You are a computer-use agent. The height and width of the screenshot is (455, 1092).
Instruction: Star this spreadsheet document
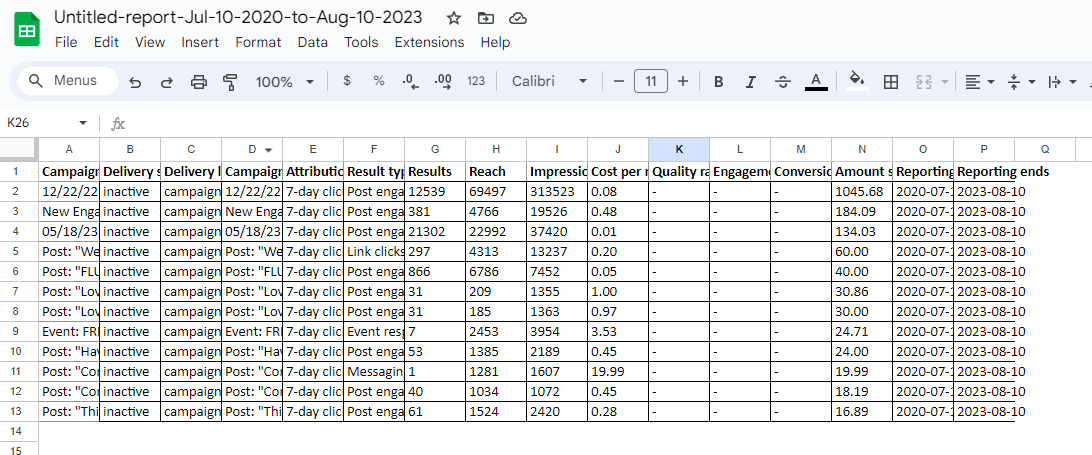pyautogui.click(x=454, y=18)
